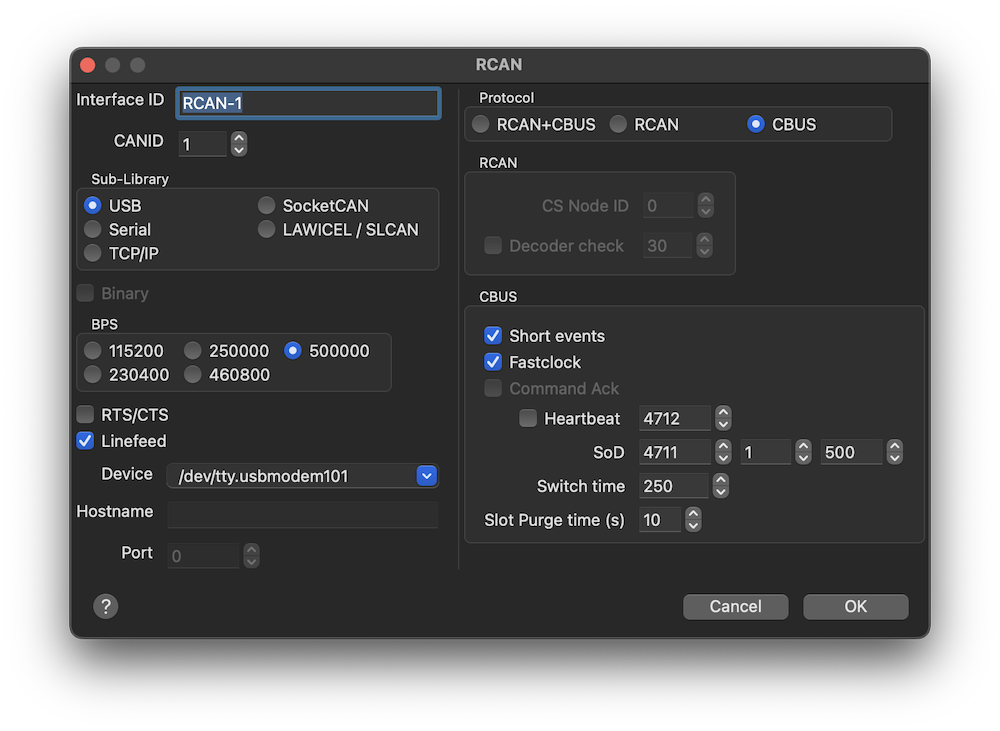Click the CANID stepper arrows
1000x731 pixels.
tap(238, 144)
